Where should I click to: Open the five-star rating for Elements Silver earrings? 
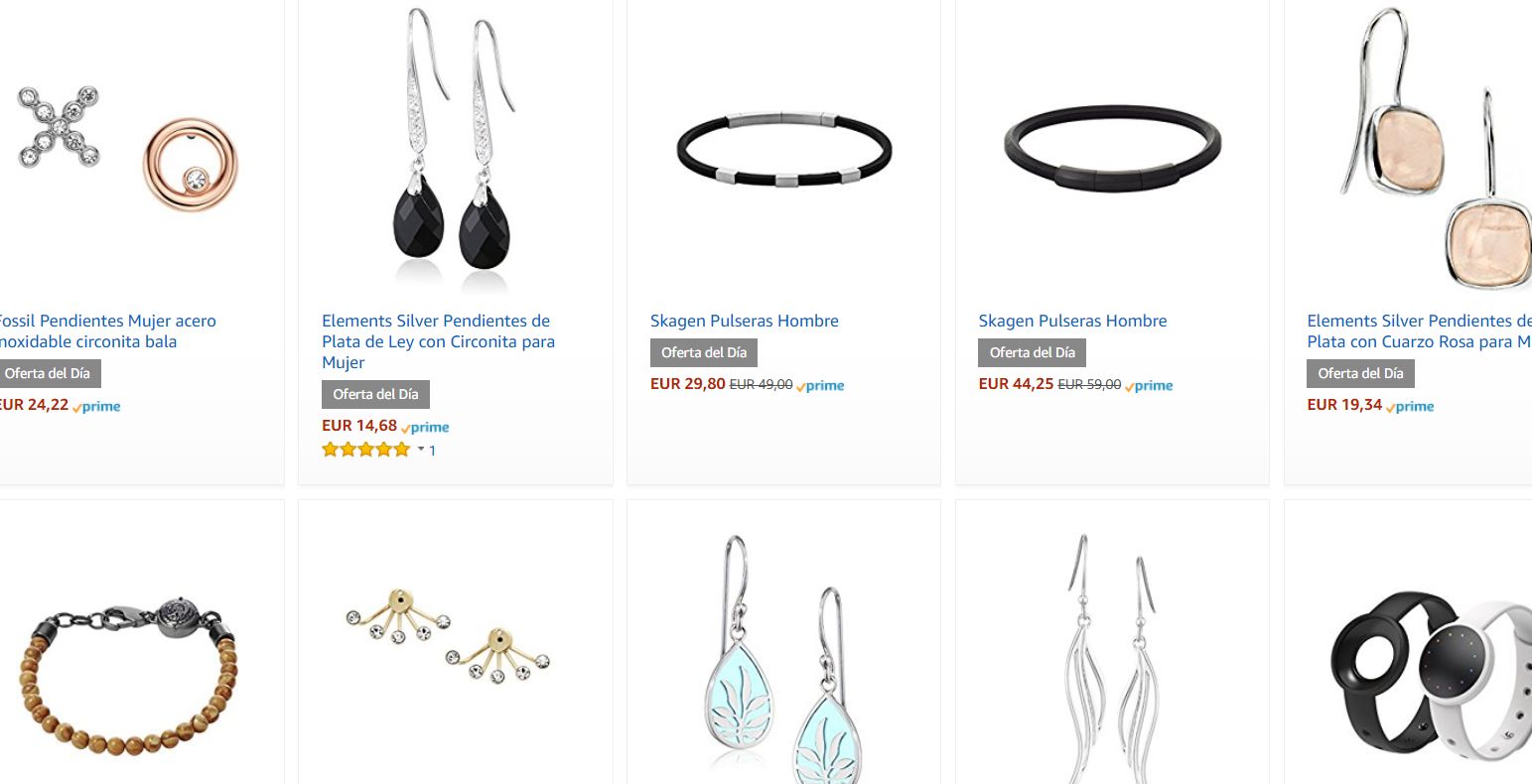coord(365,450)
